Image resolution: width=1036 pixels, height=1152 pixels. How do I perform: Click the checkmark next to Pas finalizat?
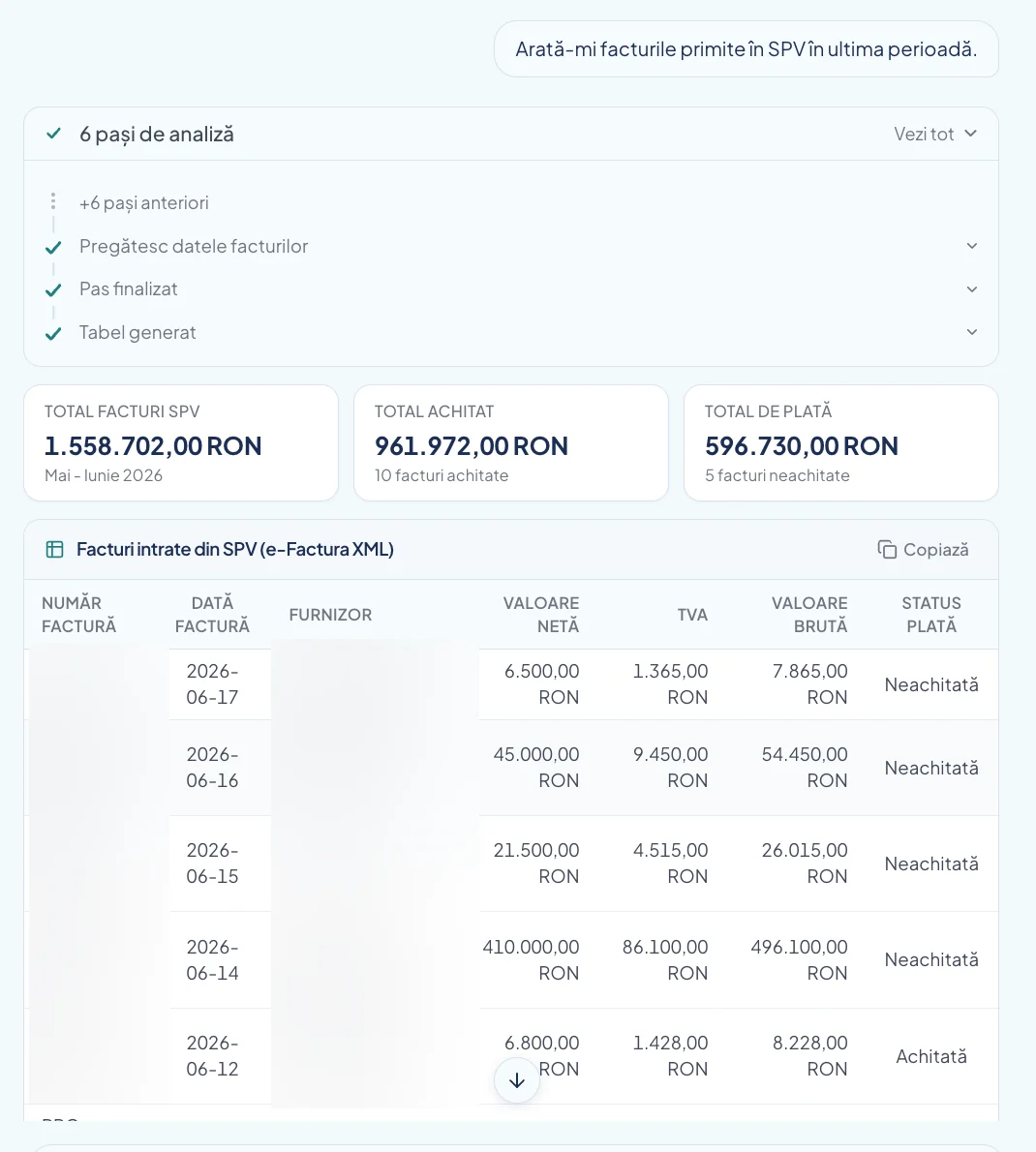tap(53, 290)
